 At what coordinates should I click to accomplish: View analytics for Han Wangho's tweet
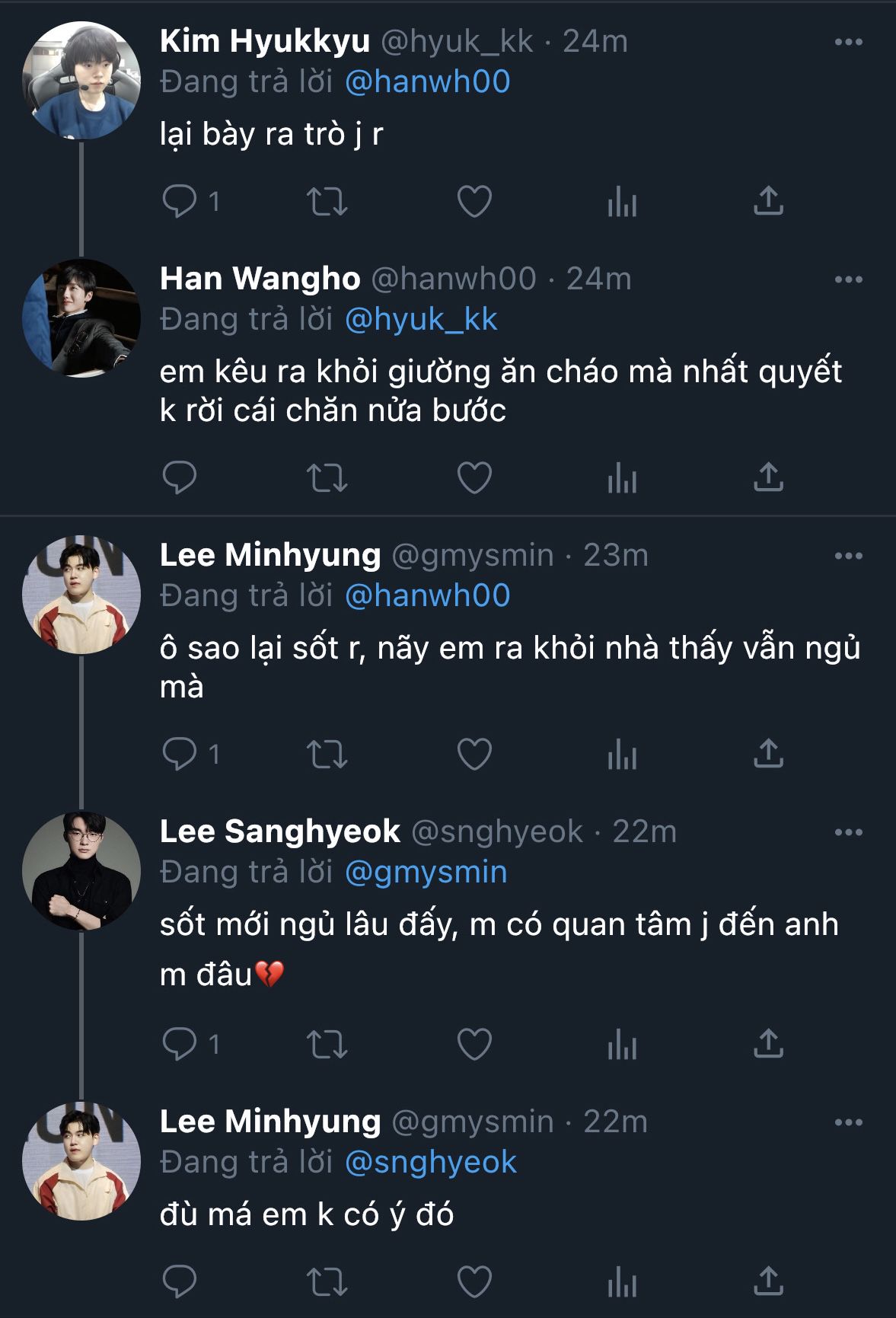[x=622, y=478]
